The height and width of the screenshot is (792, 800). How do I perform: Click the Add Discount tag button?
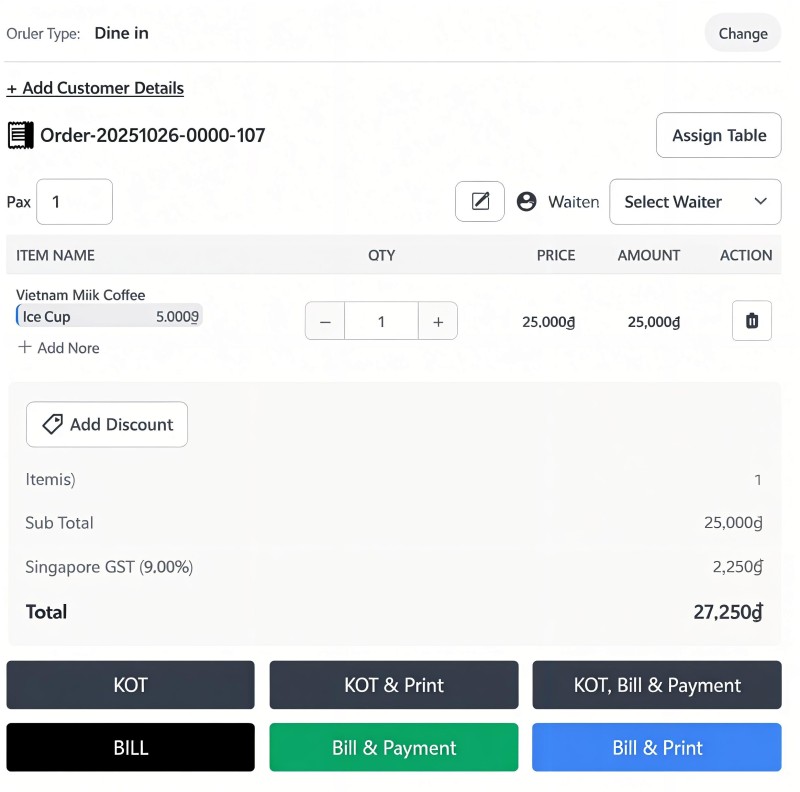coord(107,424)
